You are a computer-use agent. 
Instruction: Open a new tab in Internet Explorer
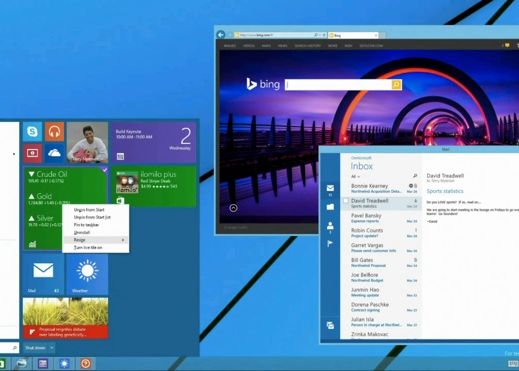(382, 35)
